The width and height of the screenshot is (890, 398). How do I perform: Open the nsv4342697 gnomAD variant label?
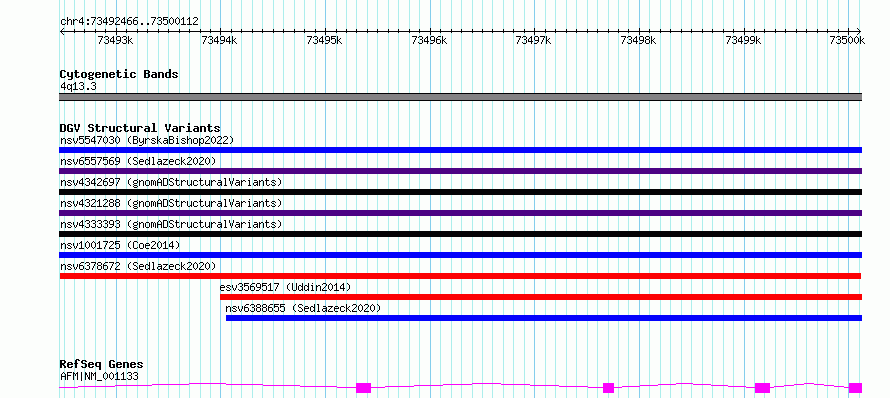tap(171, 182)
